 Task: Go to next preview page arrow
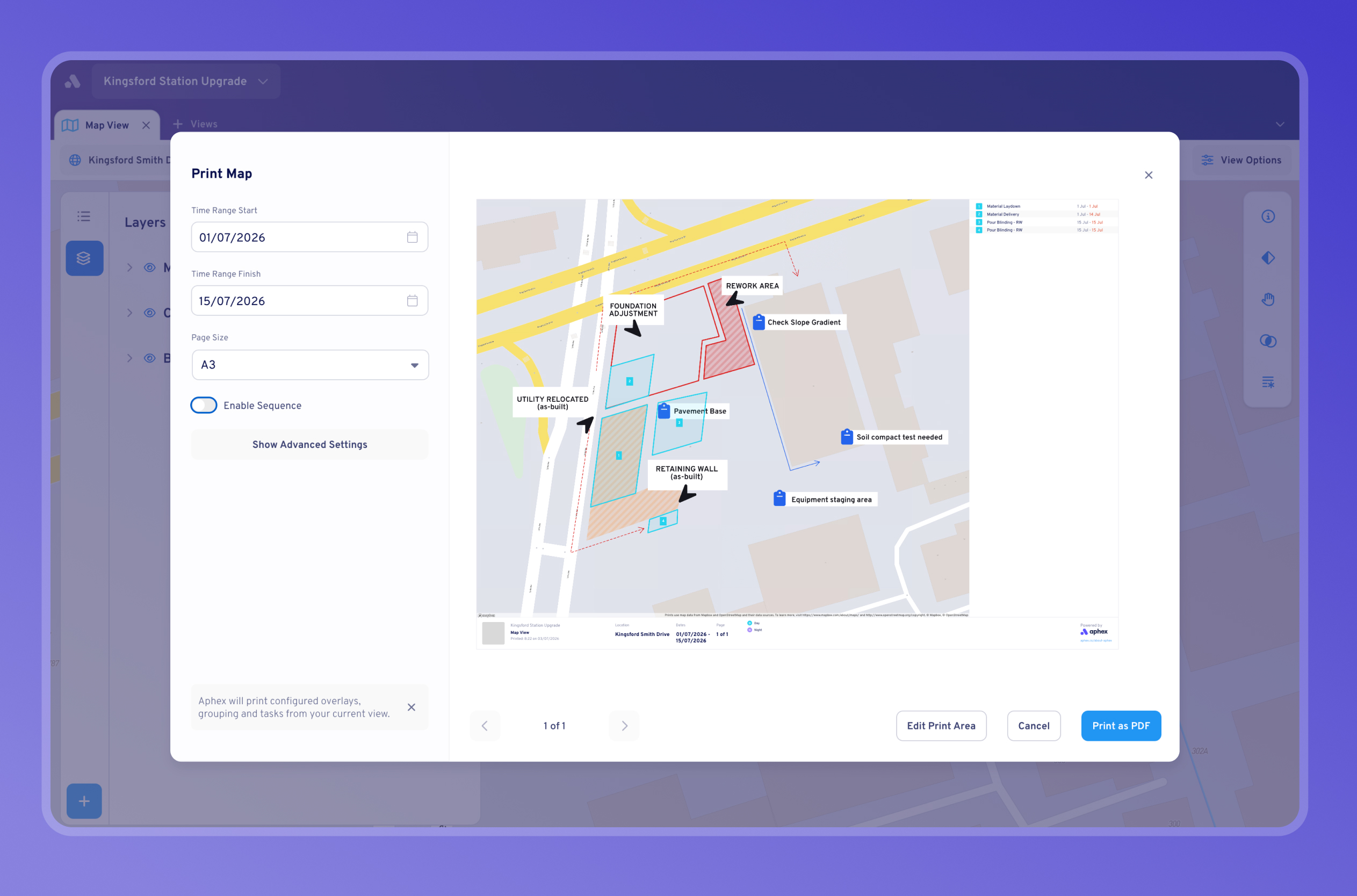point(624,726)
